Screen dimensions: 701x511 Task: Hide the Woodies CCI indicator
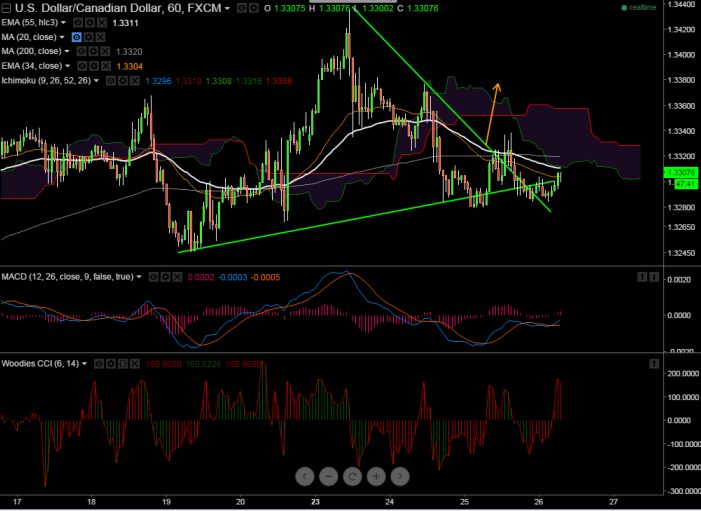(x=99, y=364)
